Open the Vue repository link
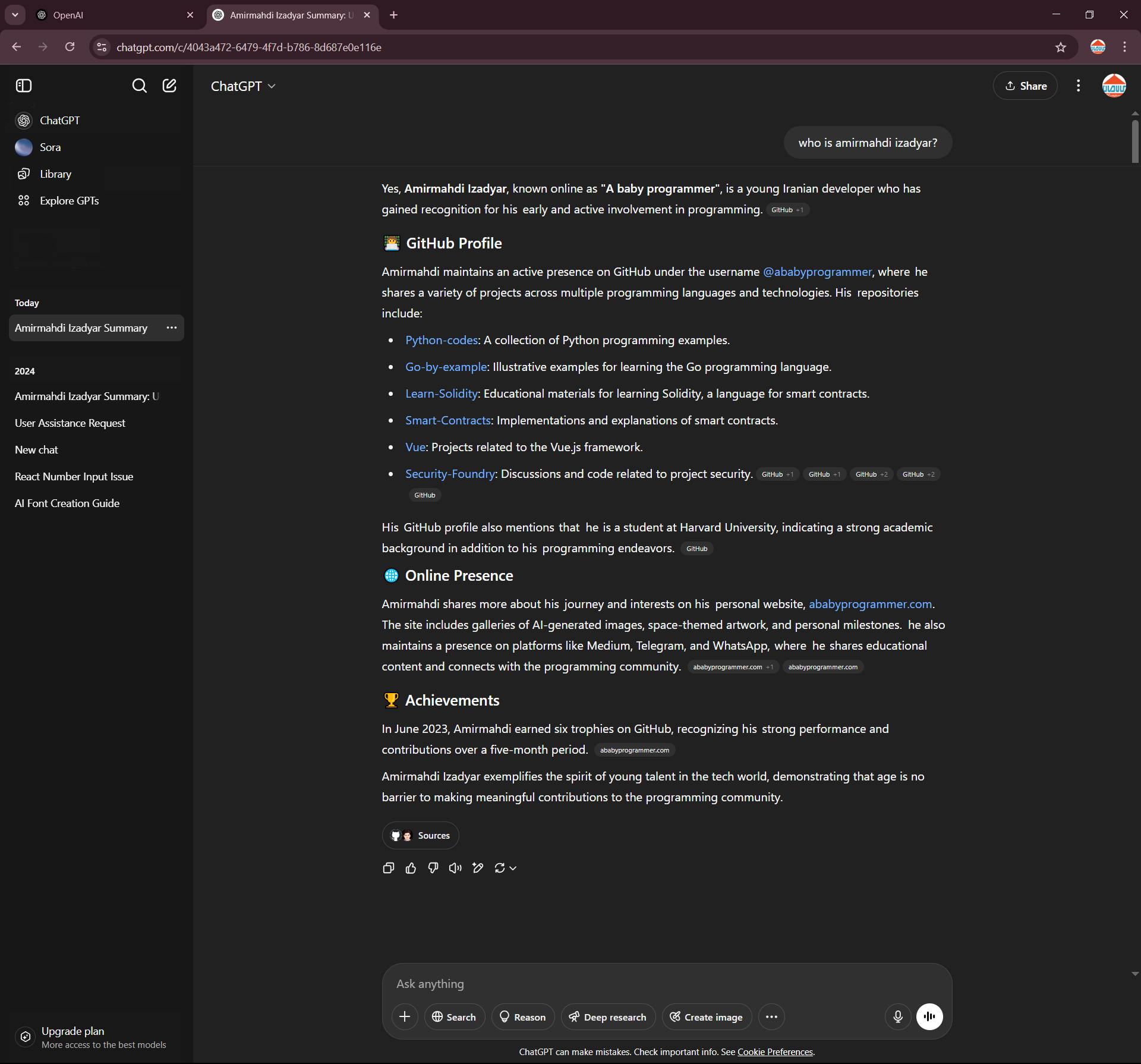This screenshot has width=1141, height=1064. [x=415, y=447]
